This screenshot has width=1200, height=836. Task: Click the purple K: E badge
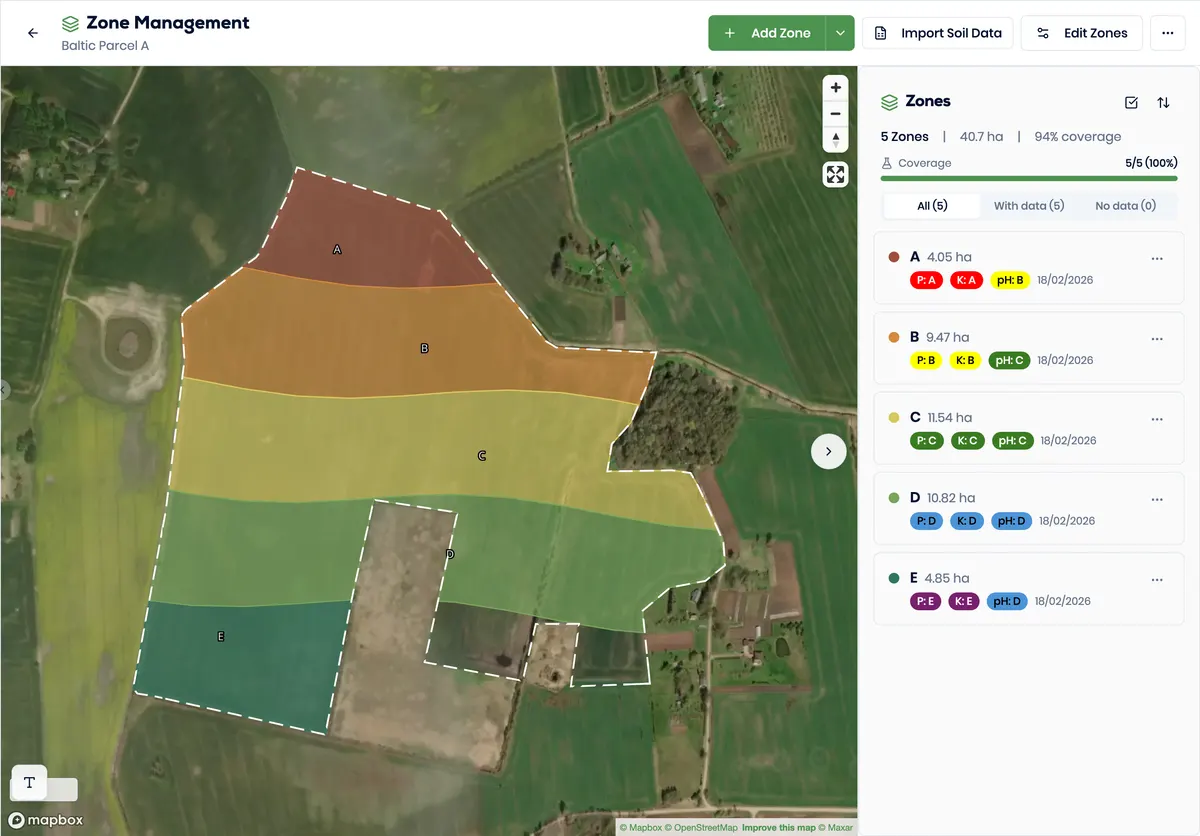(x=964, y=602)
